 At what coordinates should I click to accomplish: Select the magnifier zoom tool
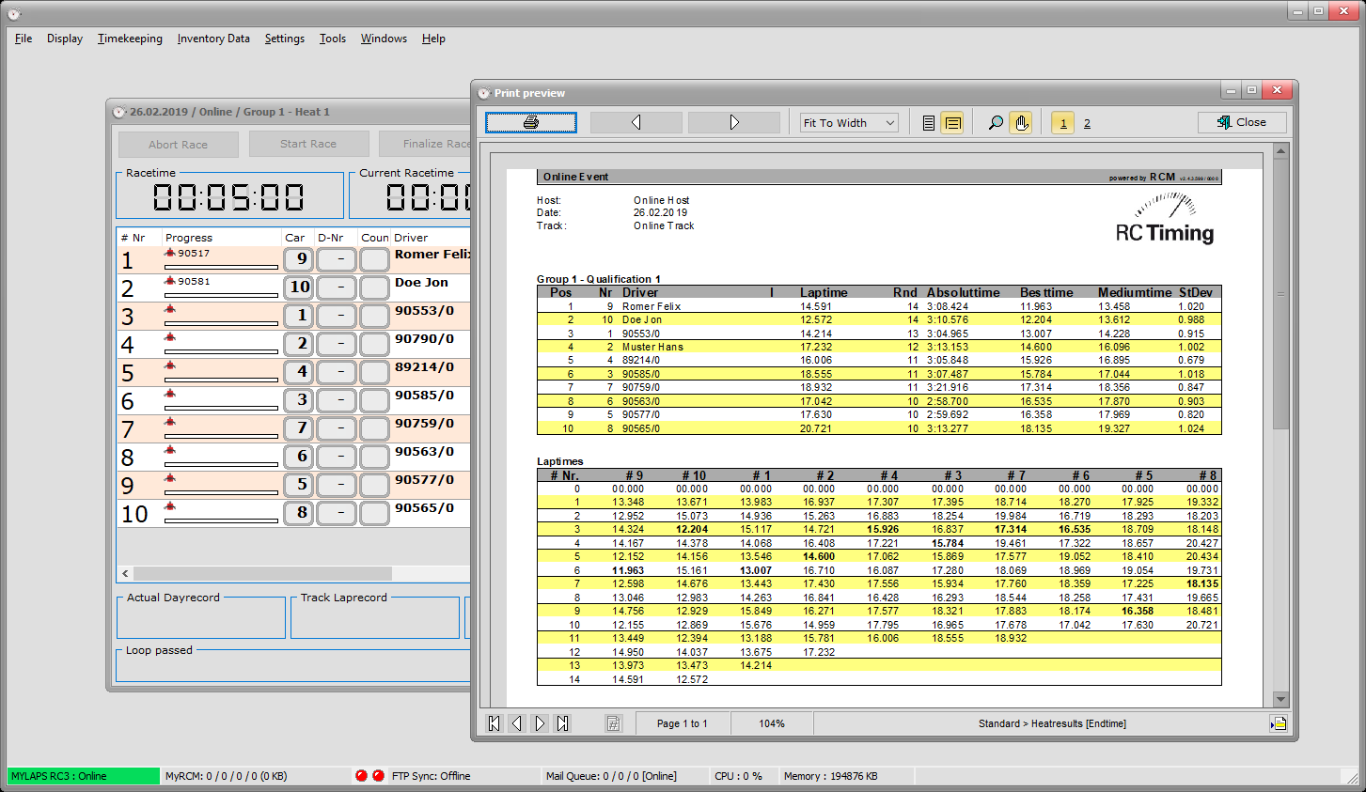995,123
